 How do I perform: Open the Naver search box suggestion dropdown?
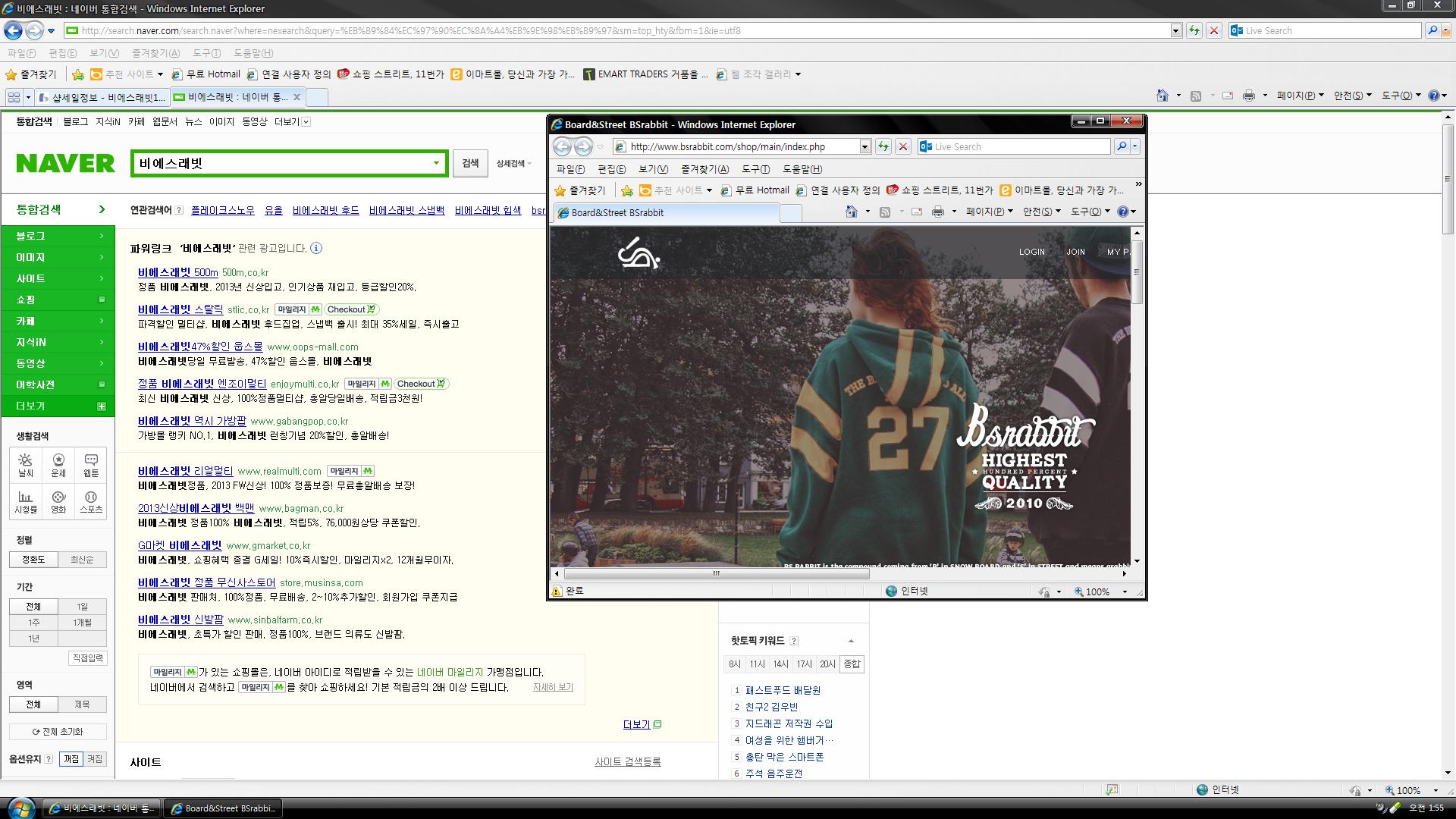tap(436, 163)
